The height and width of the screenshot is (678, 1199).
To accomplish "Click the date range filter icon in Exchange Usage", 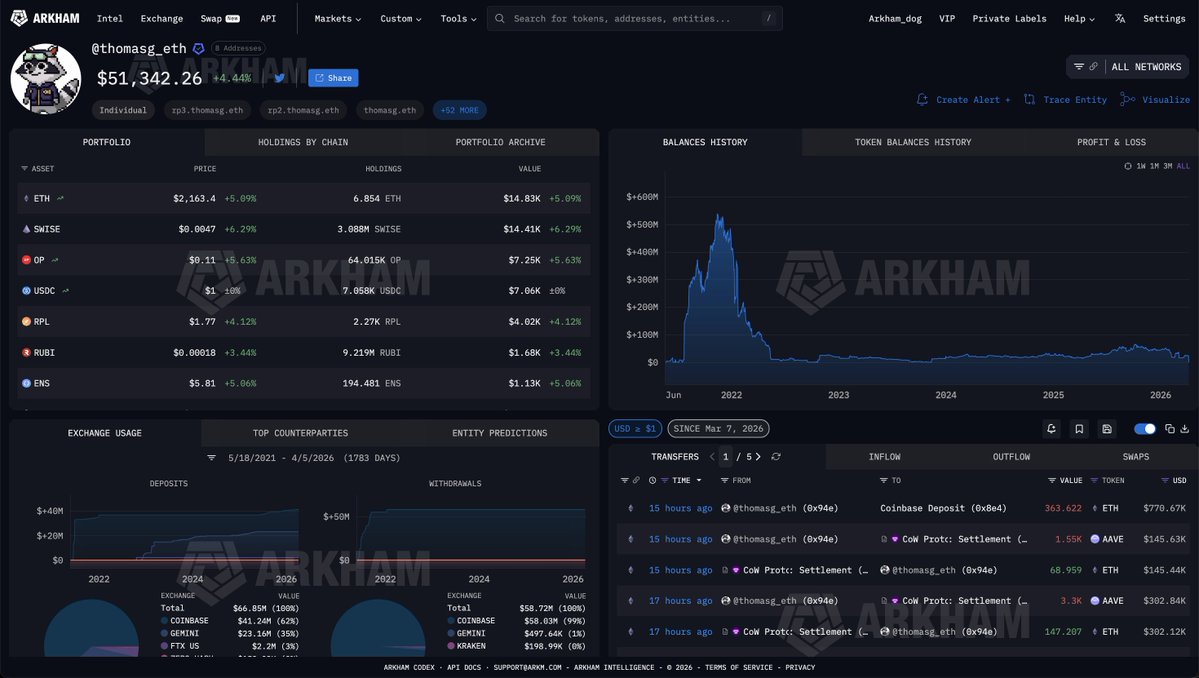I will pyautogui.click(x=211, y=458).
